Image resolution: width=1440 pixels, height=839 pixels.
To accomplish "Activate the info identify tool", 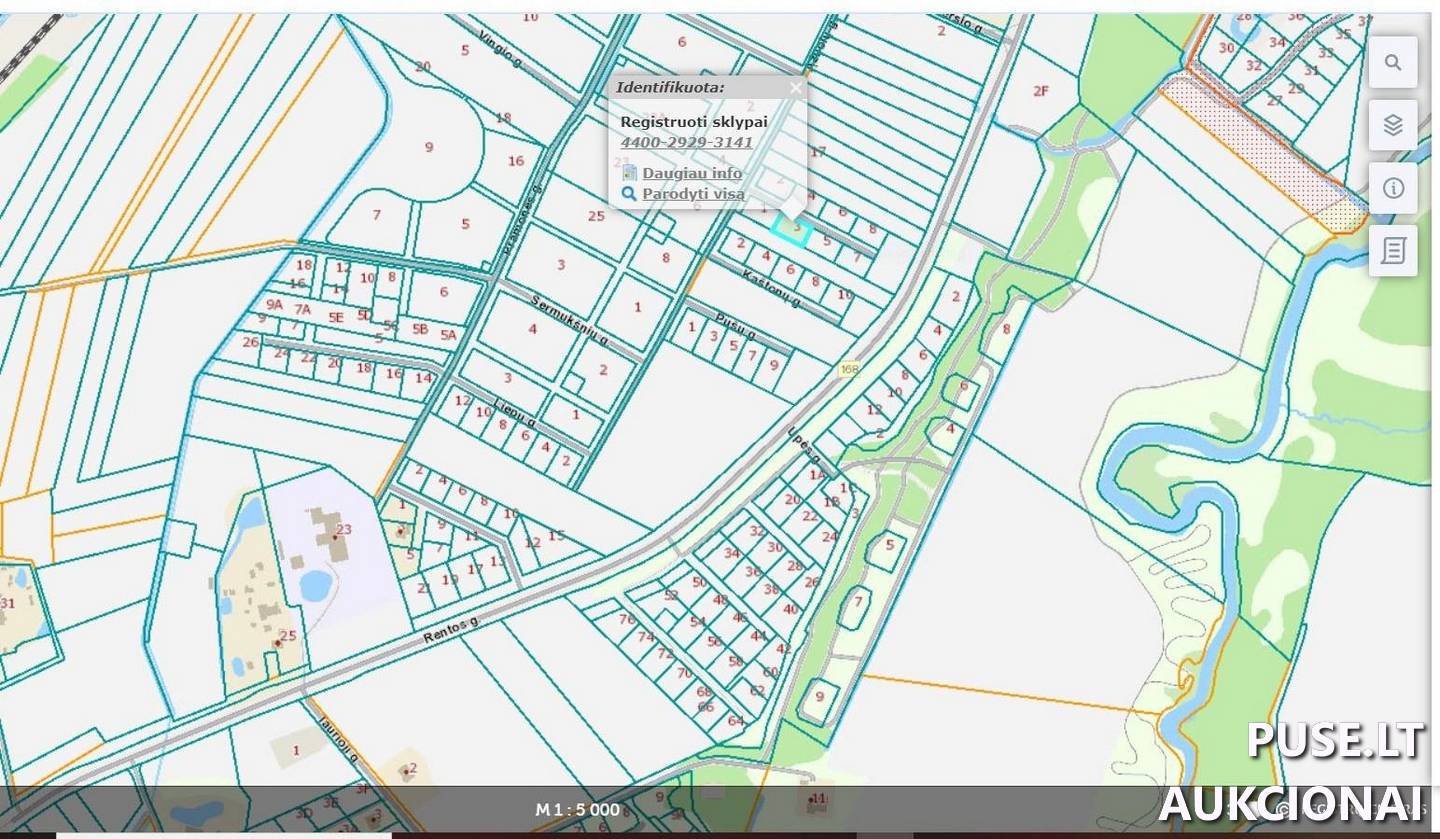I will (1393, 188).
